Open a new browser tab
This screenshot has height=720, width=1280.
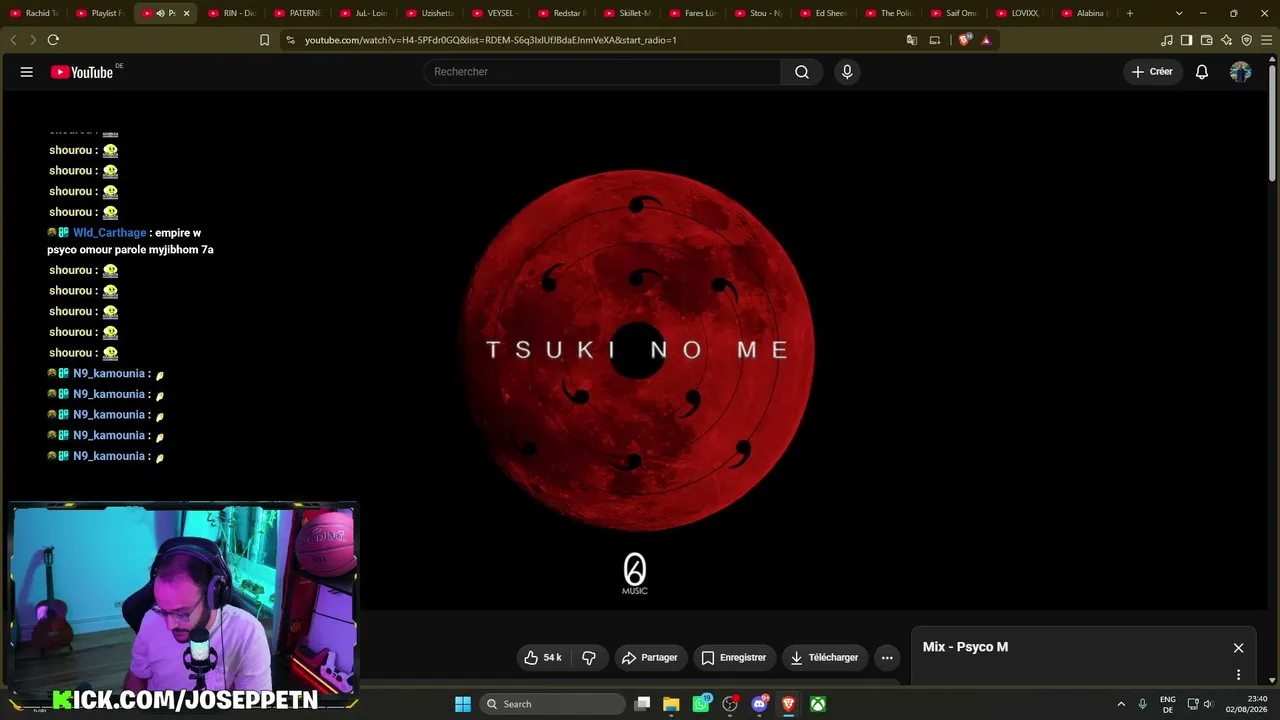click(1130, 13)
